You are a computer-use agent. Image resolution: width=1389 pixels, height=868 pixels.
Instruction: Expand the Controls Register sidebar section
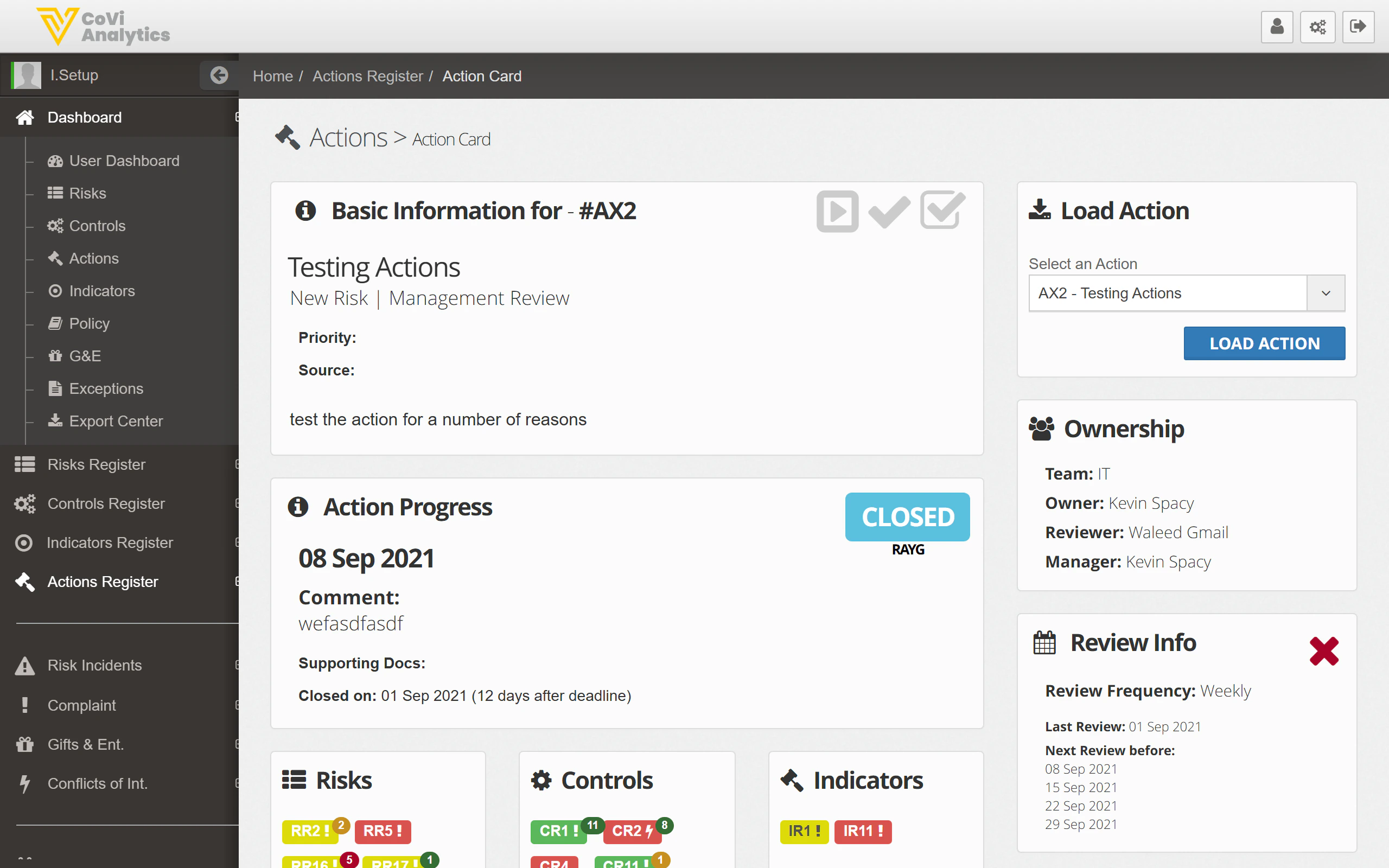tap(106, 503)
